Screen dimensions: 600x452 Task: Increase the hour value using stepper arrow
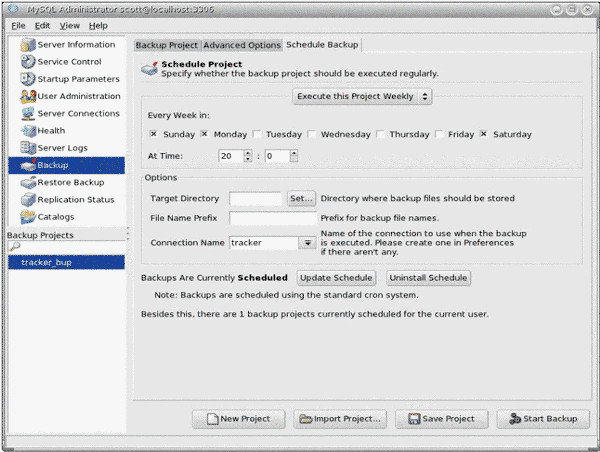(248, 153)
